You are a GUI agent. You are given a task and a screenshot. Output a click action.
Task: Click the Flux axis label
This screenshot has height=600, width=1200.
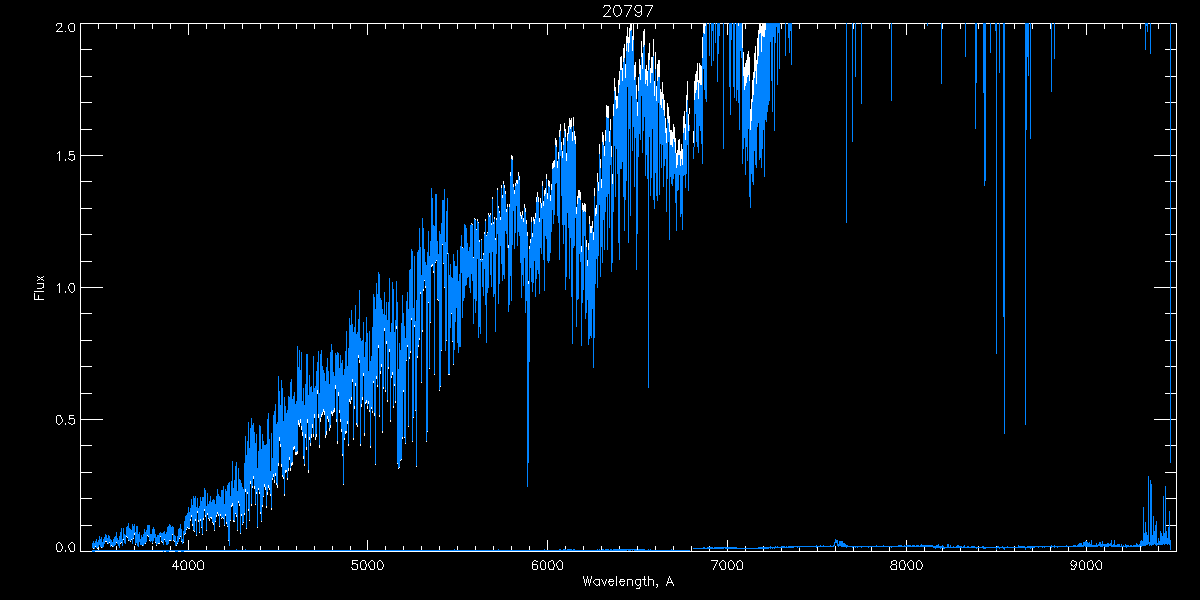pos(40,287)
